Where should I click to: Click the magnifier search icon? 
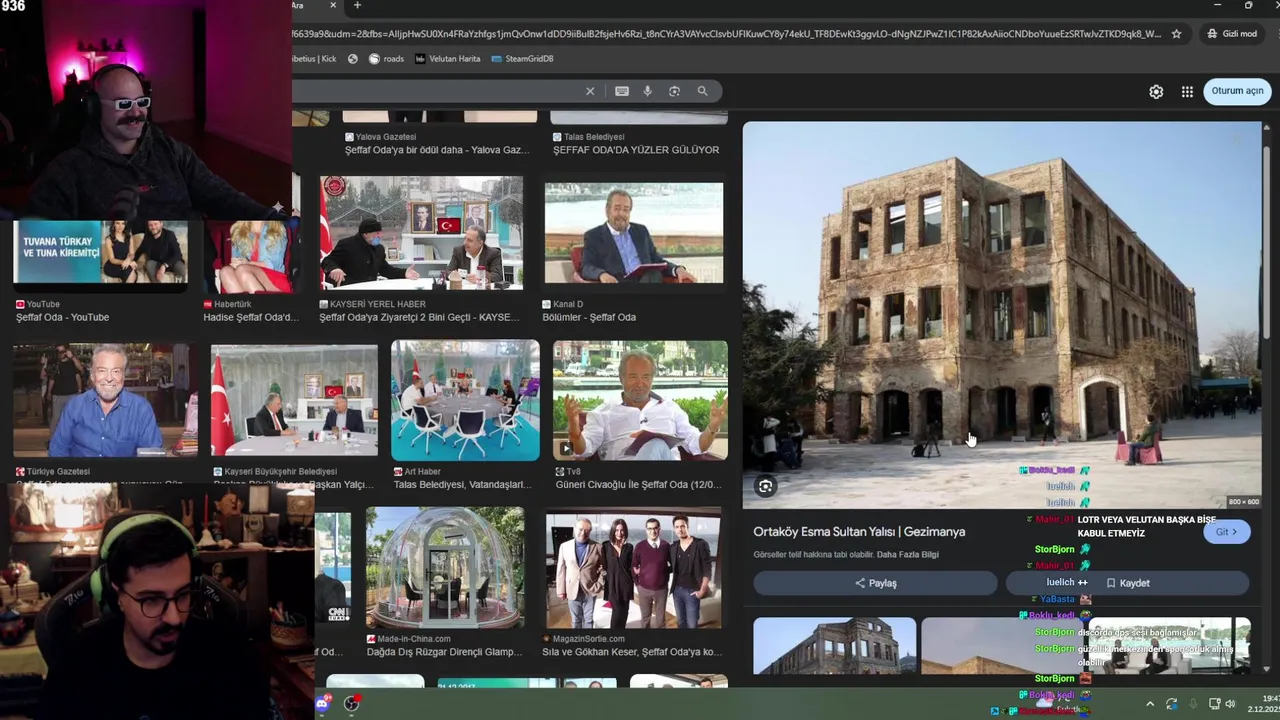[702, 91]
